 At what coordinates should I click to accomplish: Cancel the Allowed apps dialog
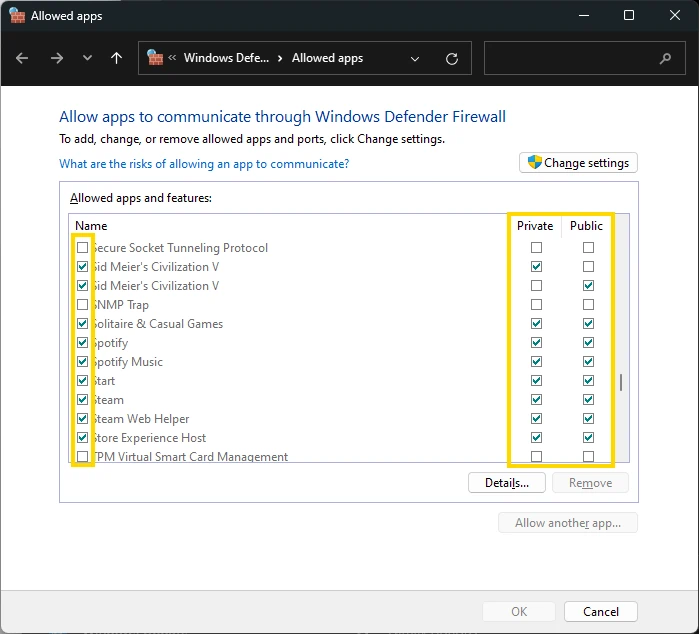[600, 611]
